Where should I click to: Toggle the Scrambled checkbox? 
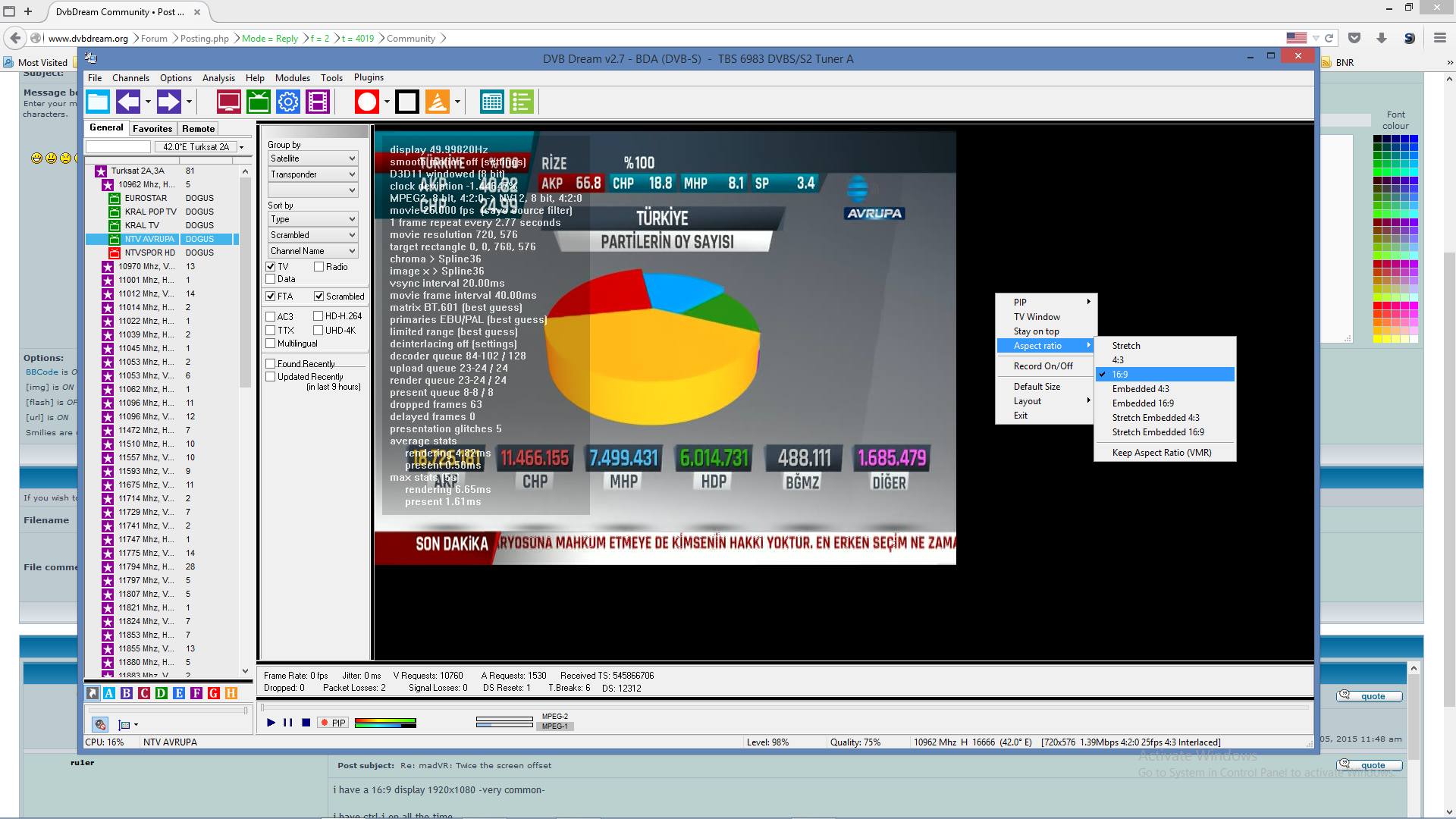coord(319,297)
